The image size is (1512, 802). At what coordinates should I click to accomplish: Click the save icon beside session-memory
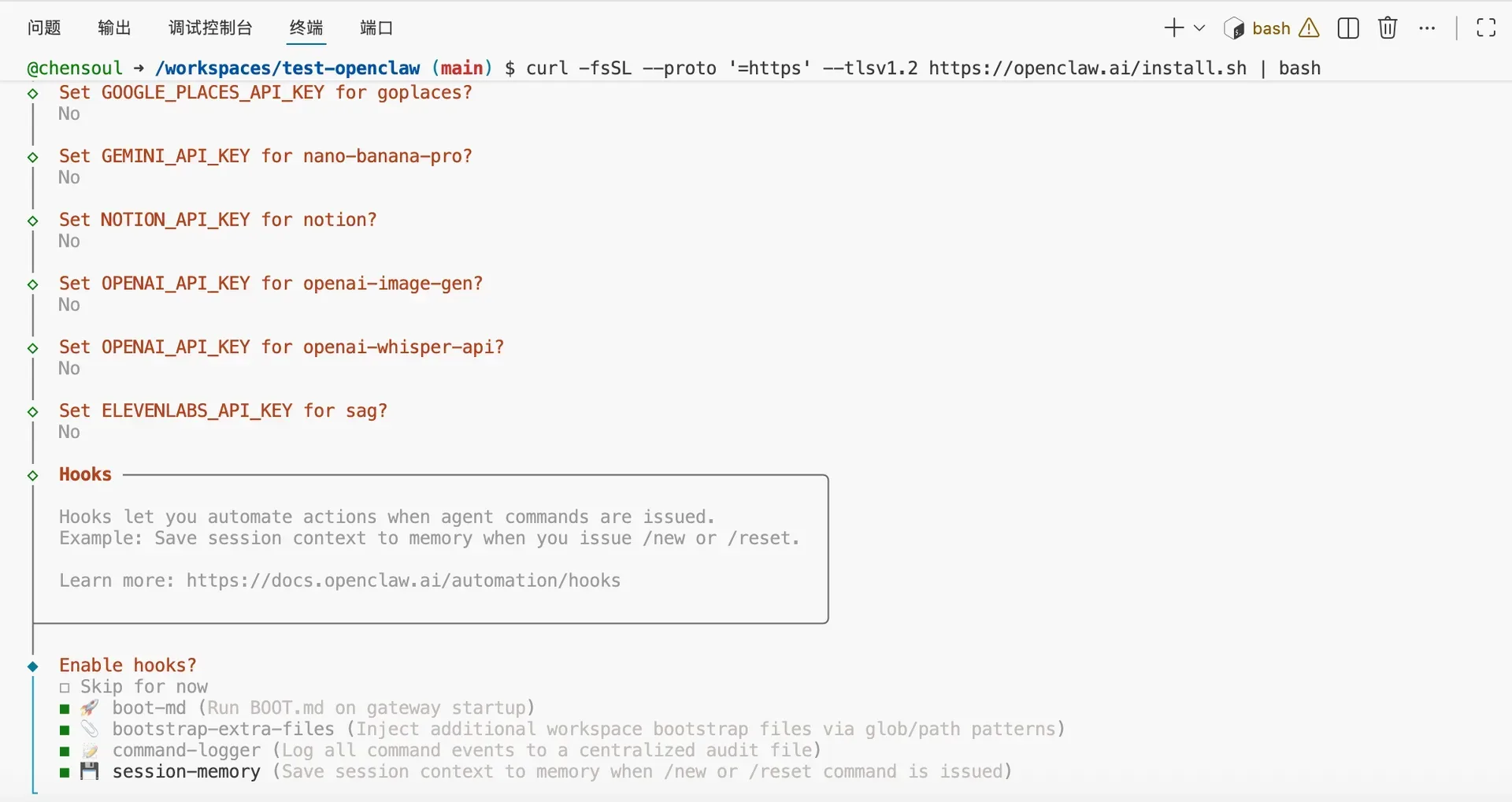pos(89,772)
